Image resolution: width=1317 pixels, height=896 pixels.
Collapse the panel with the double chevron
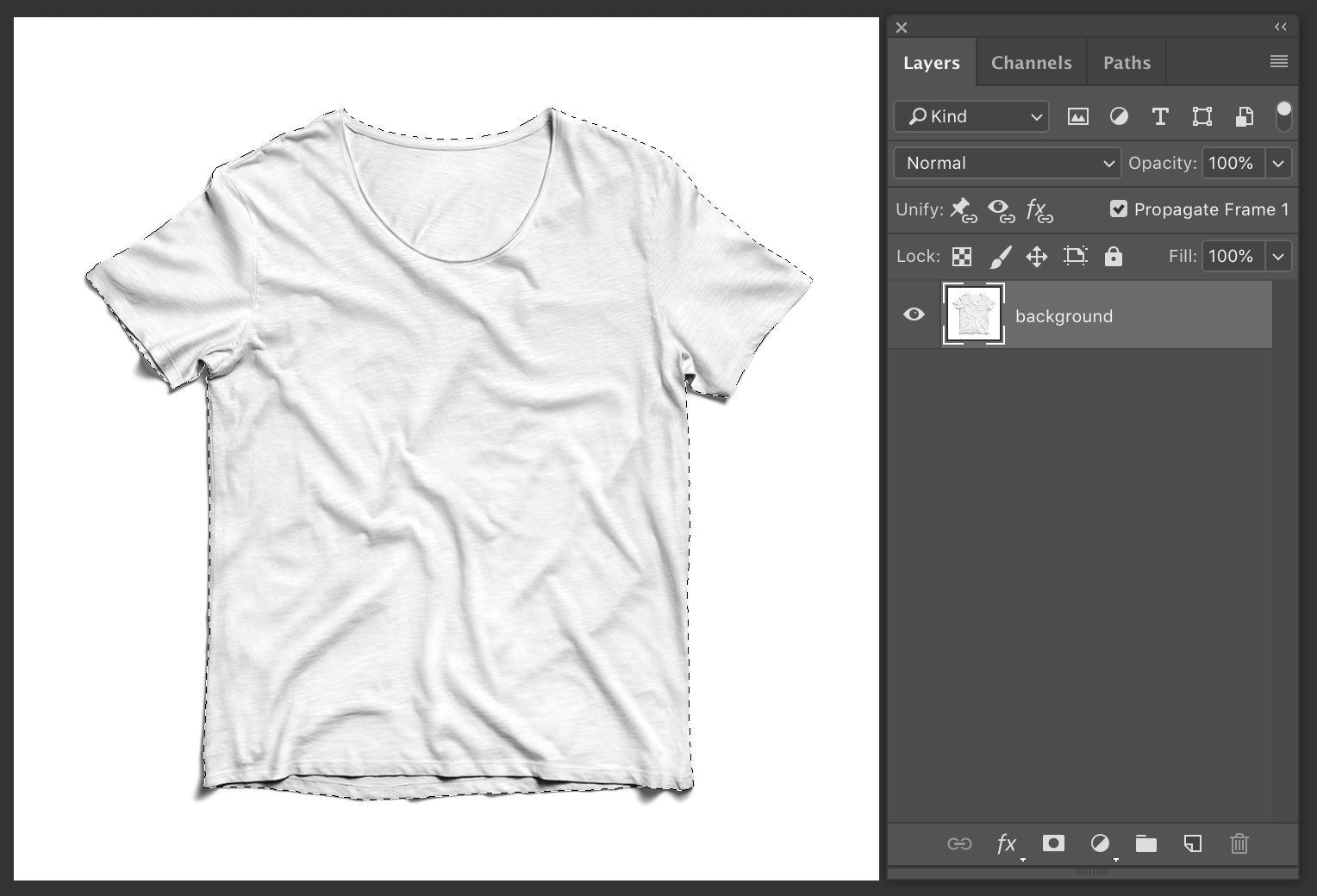(x=1281, y=27)
